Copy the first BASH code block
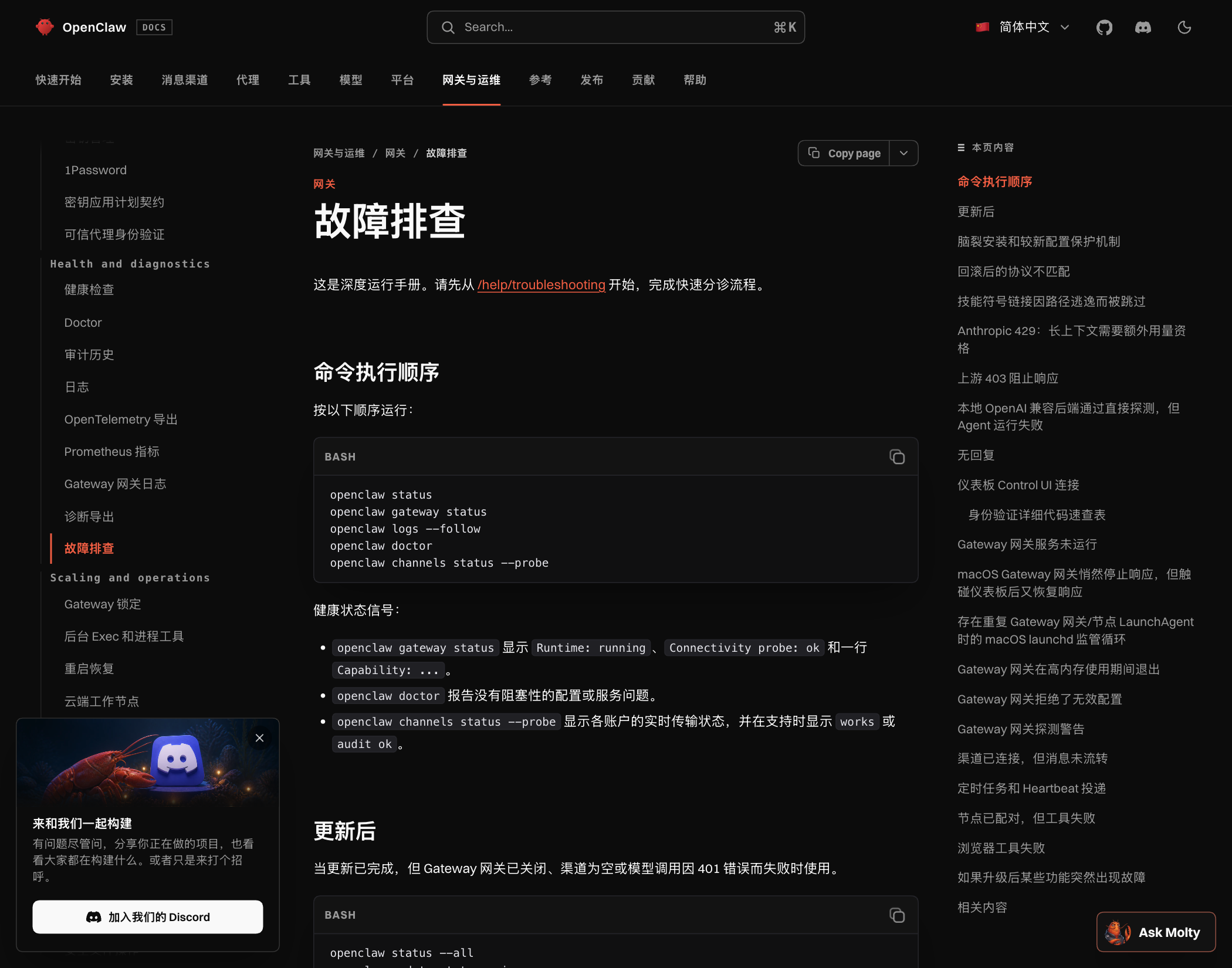 coord(896,456)
